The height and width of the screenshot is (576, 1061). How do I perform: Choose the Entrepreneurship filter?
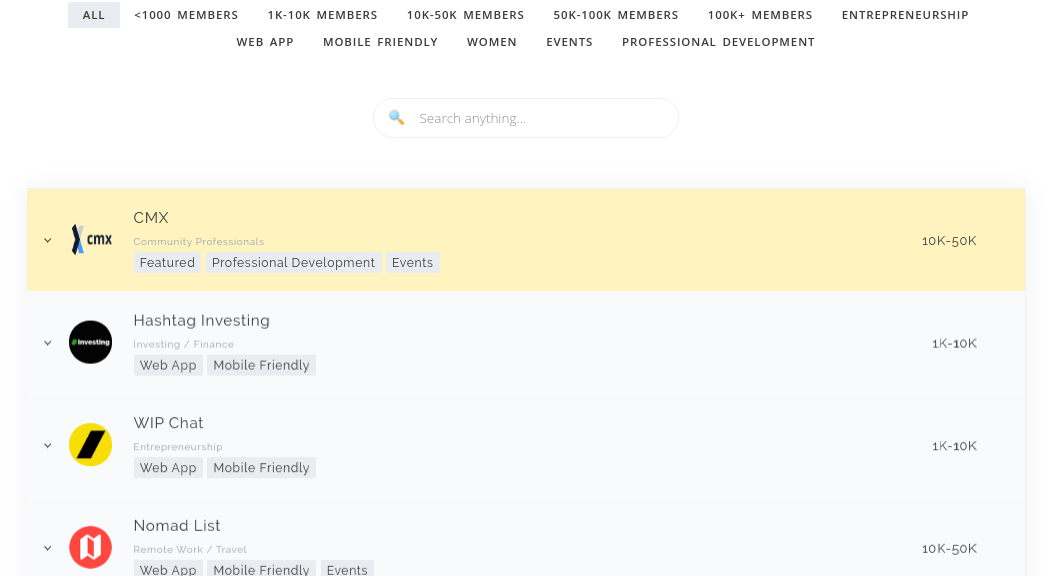tap(905, 15)
